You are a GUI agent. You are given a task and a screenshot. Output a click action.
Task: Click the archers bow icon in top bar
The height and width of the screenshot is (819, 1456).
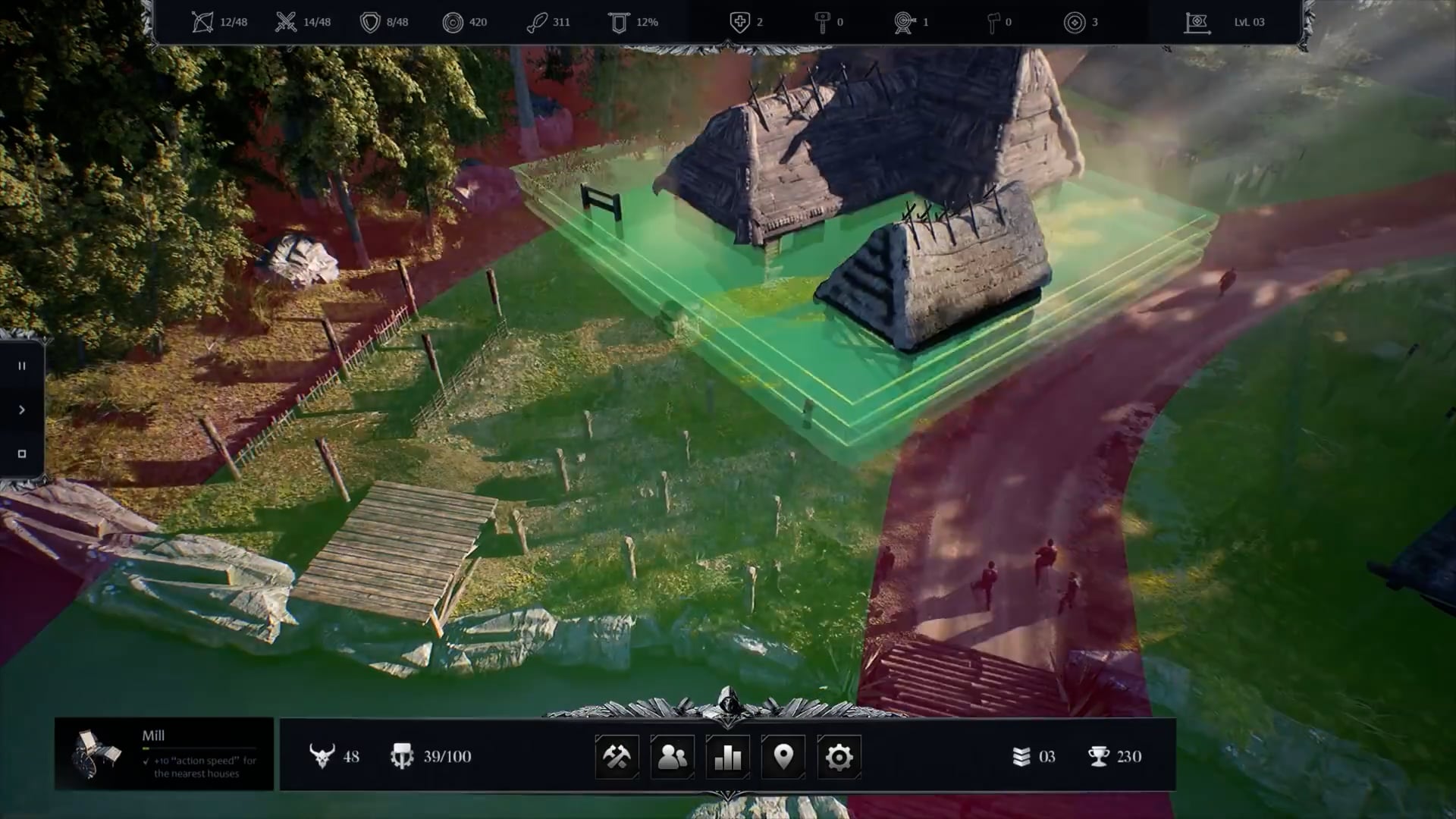point(202,22)
